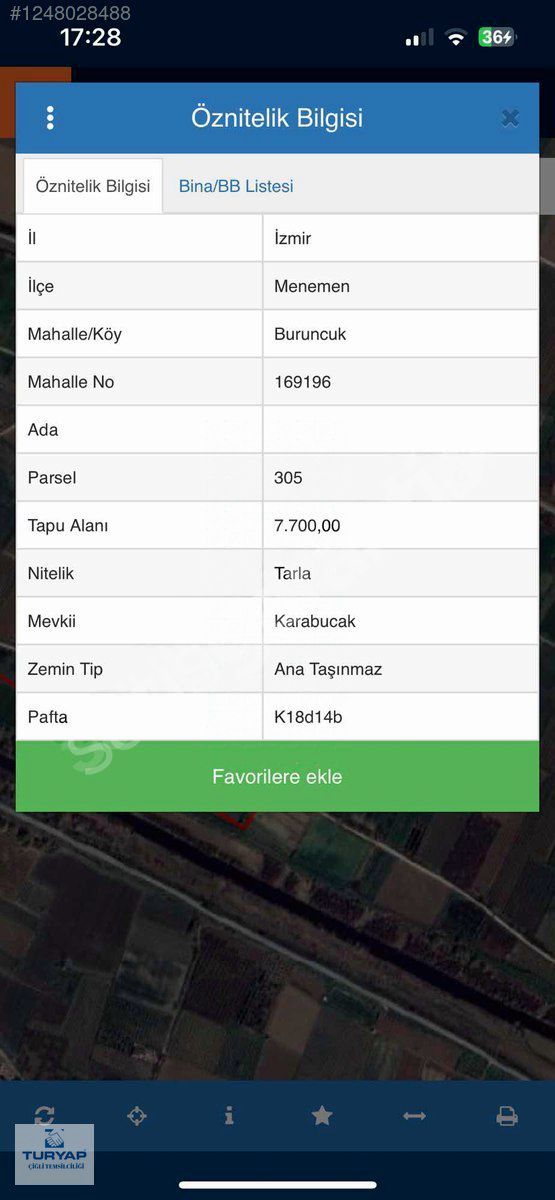Tap the Favorilere ekle button

point(277,777)
